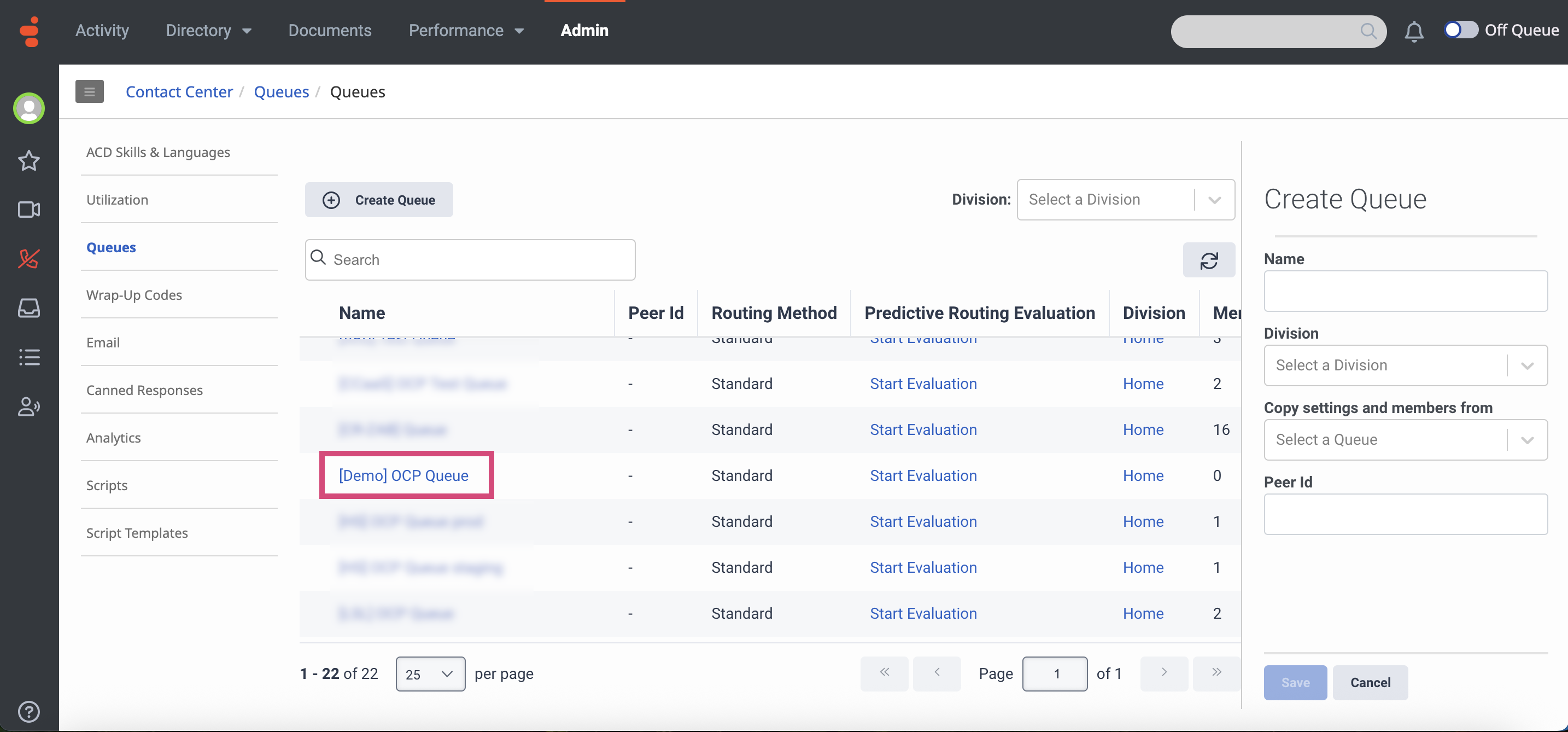
Task: Click the notifications bell icon
Action: coord(1413,31)
